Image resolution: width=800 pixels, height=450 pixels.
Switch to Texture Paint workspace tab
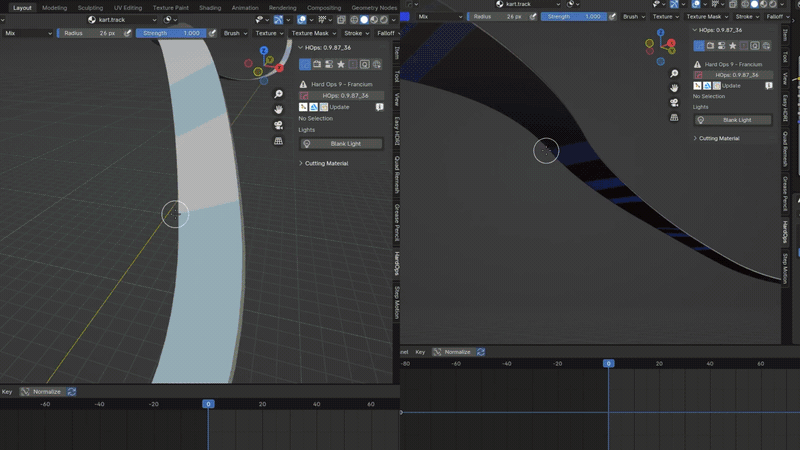point(170,8)
